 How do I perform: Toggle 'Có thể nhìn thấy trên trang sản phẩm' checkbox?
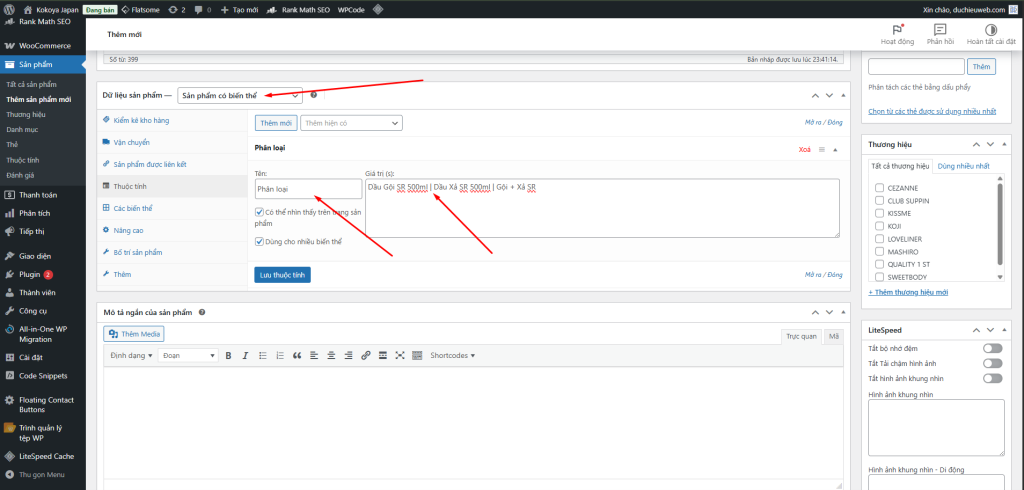tap(260, 212)
